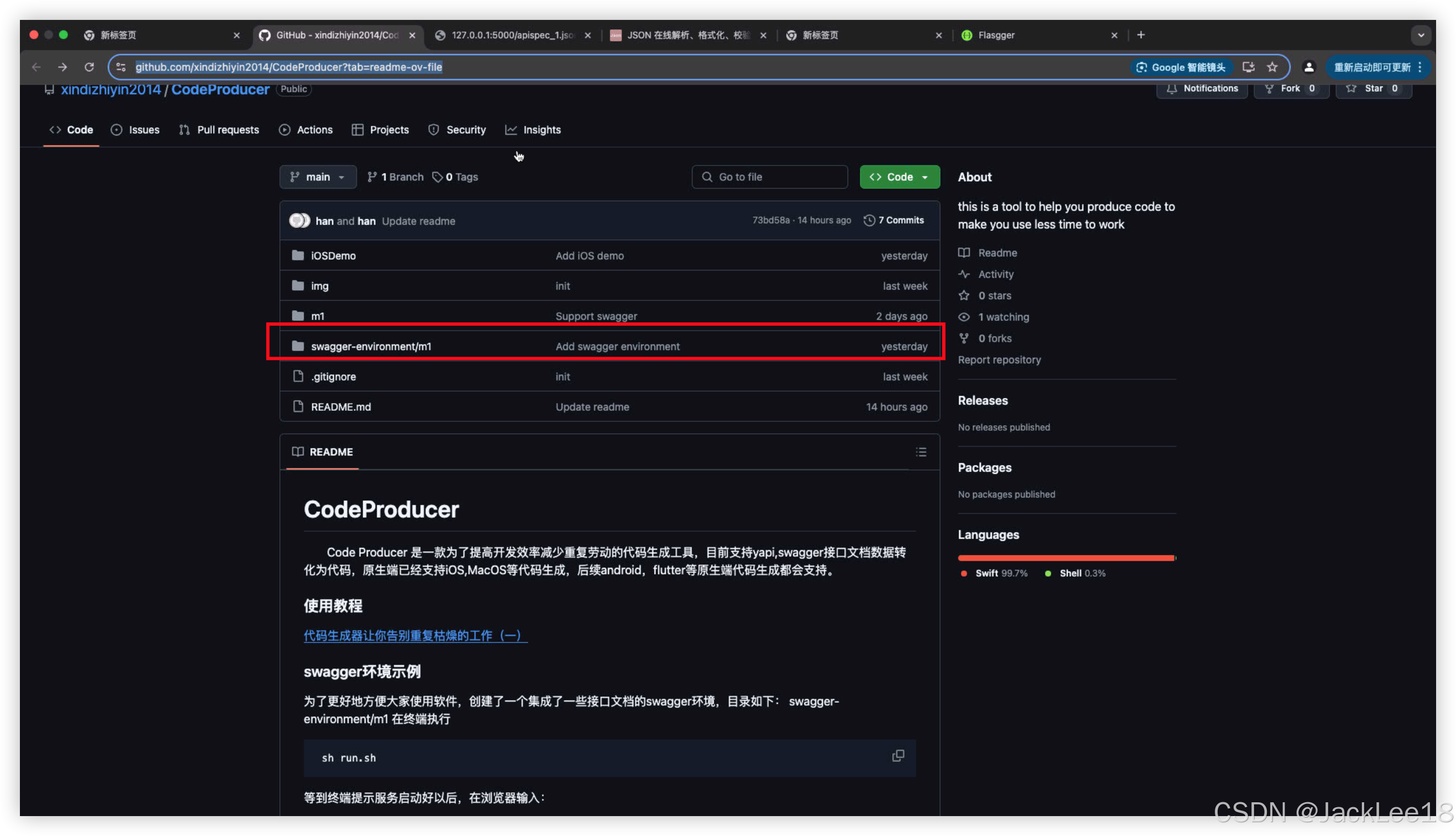
Task: Bookmark page with star icon
Action: (x=1272, y=67)
